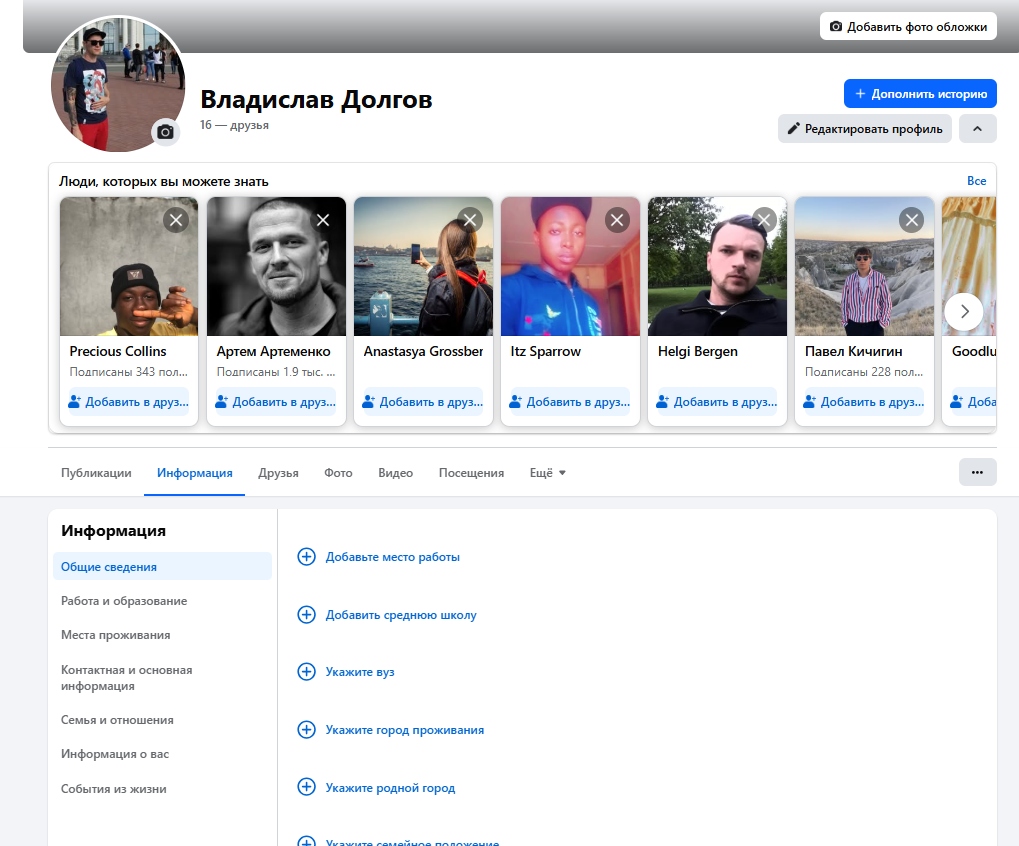Click Редактировать профиль button
The width and height of the screenshot is (1019, 846).
pos(865,129)
